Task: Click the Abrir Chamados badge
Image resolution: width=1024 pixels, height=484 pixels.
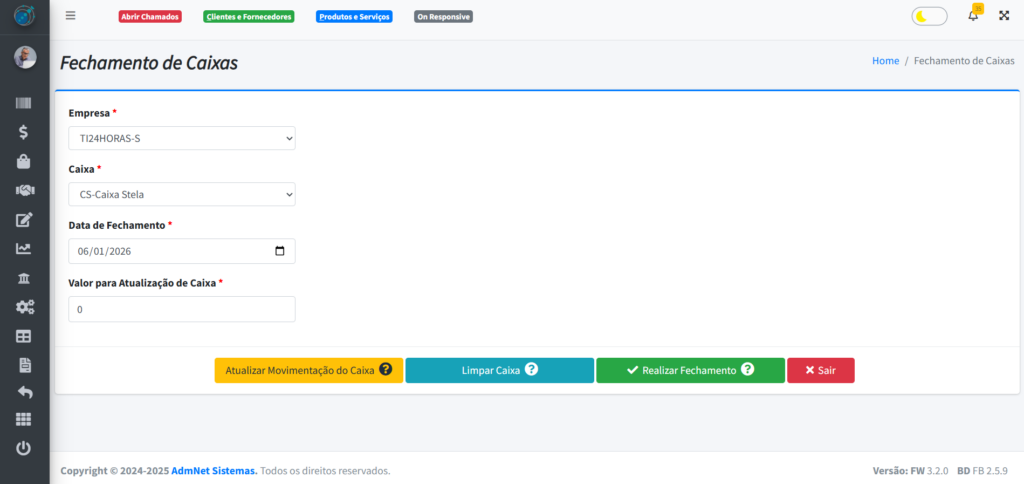Action: coord(150,17)
